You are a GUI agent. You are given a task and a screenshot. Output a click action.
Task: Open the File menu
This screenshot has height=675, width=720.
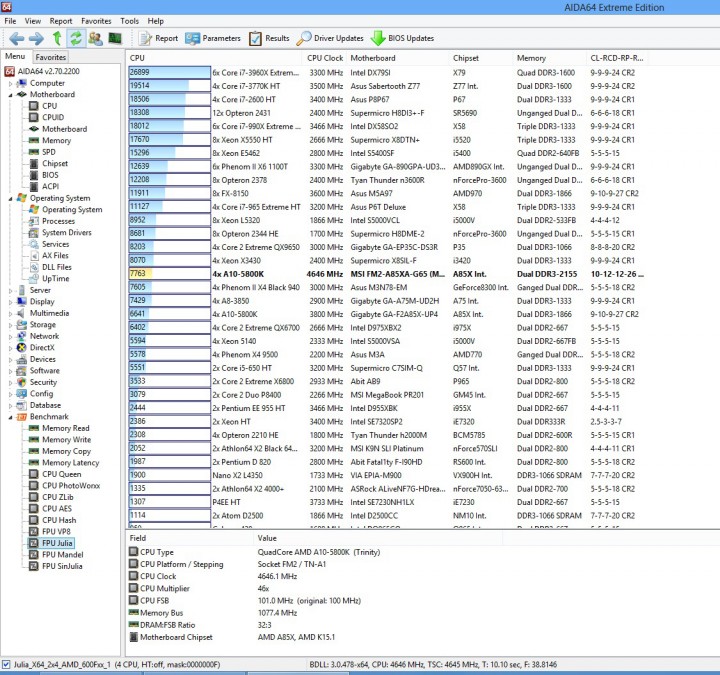pyautogui.click(x=10, y=21)
